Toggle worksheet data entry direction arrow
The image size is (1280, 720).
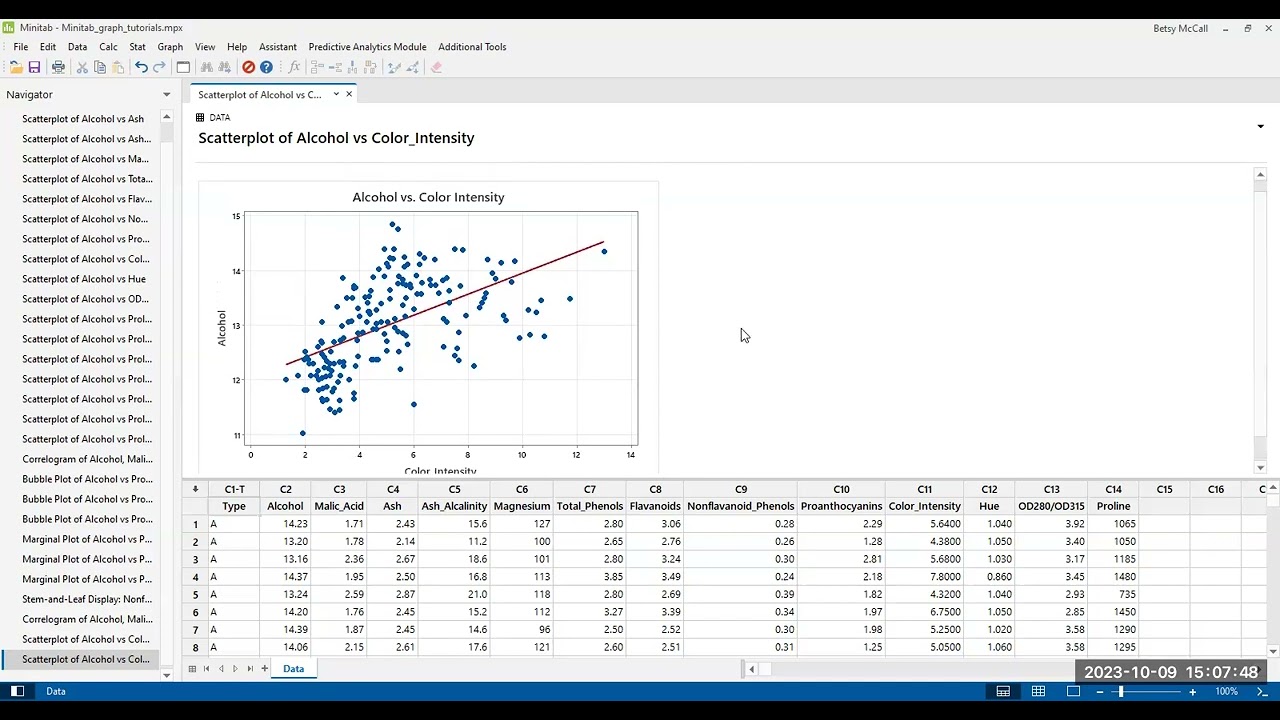click(195, 489)
